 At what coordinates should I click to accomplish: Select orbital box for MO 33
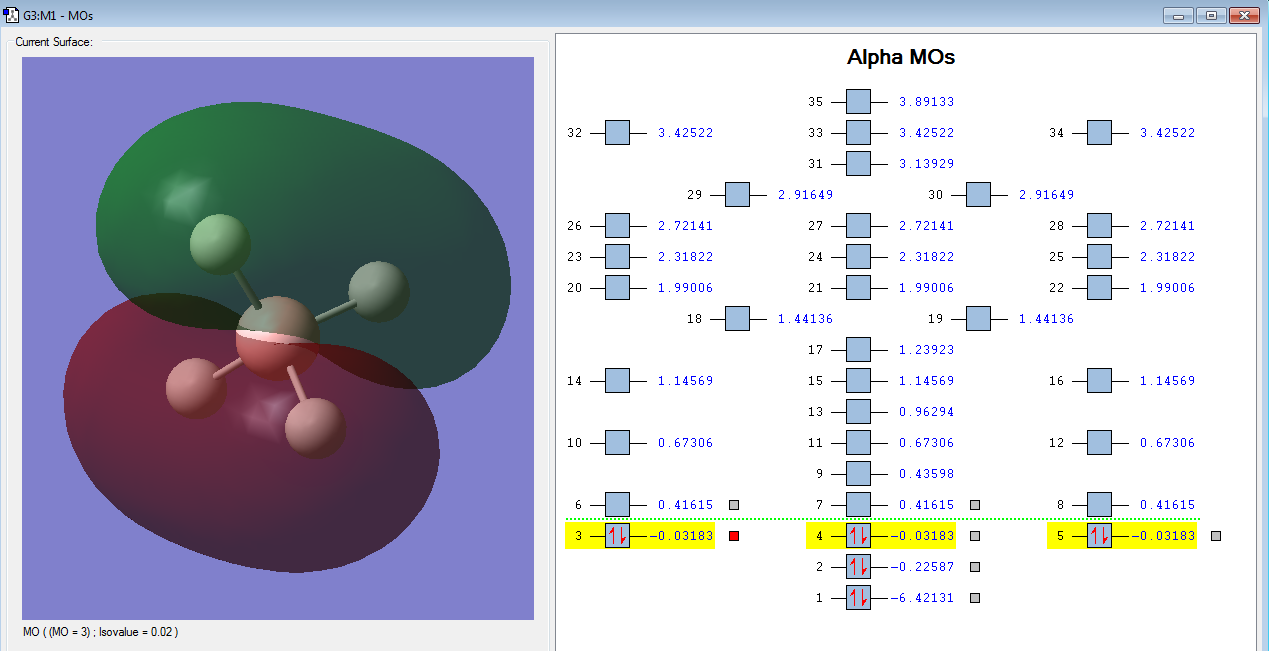[858, 133]
